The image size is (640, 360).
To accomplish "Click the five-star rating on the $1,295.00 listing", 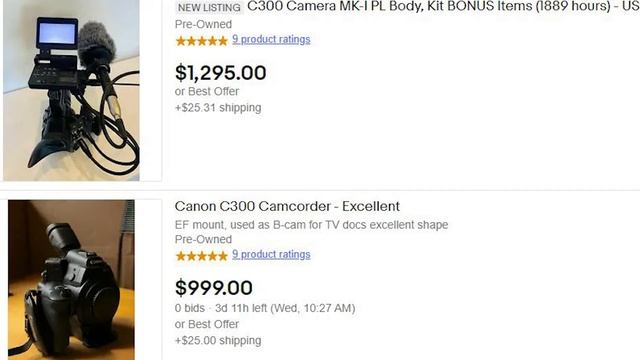I will coord(201,40).
